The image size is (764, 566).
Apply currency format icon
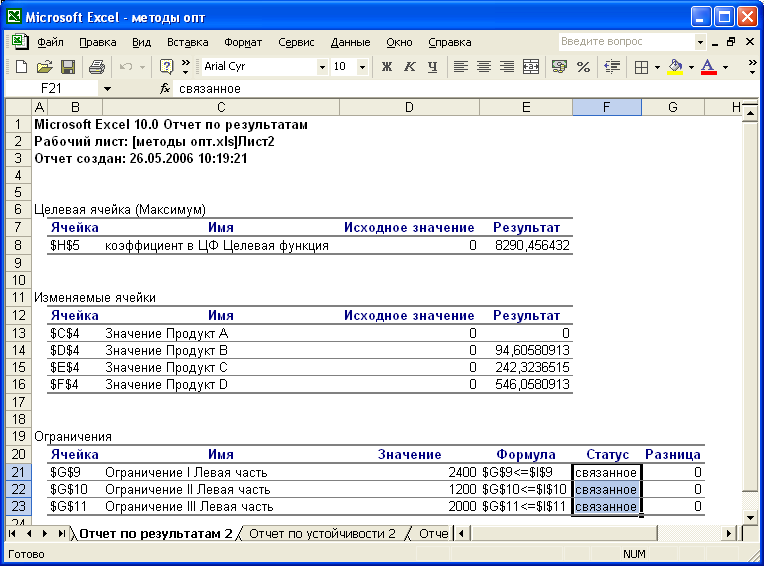[559, 67]
